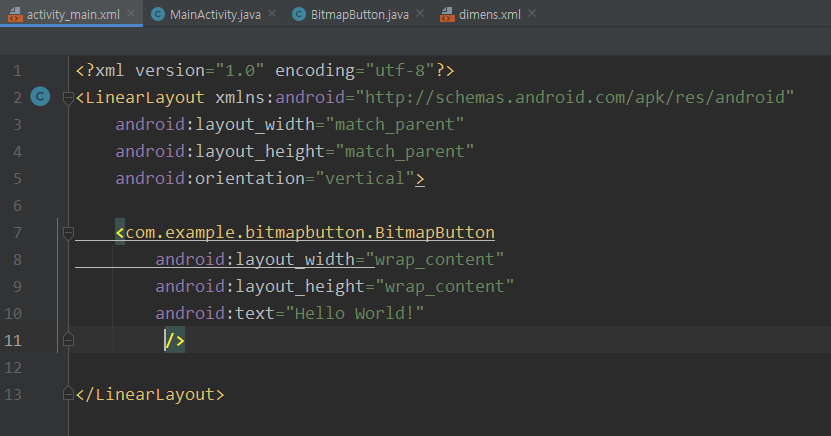The height and width of the screenshot is (436, 831).
Task: Click line number 12 in the gutter
Action: tap(13, 367)
